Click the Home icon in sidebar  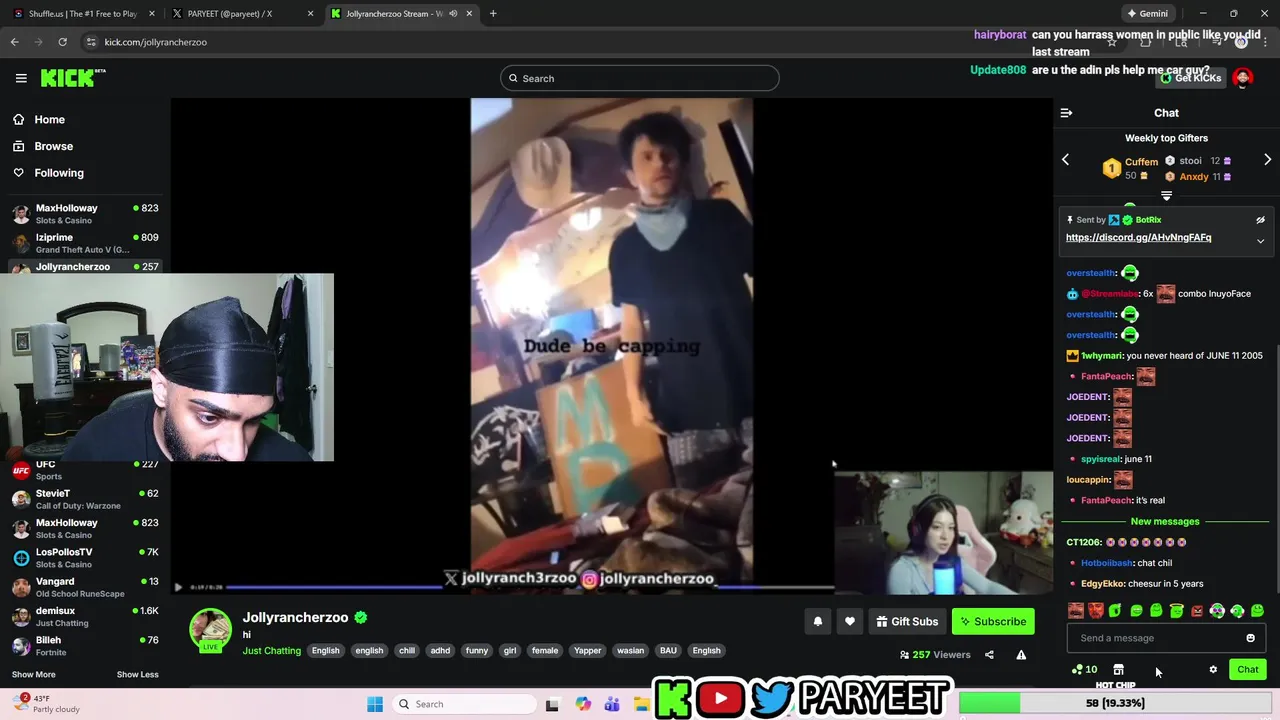[19, 119]
